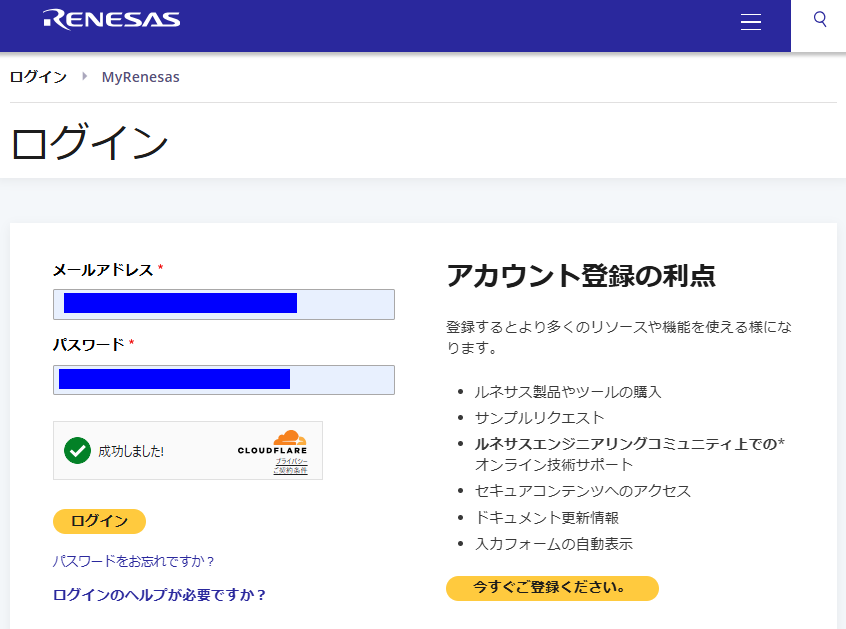The height and width of the screenshot is (629, 846).
Task: Click the green success checkmark icon
Action: [x=77, y=451]
